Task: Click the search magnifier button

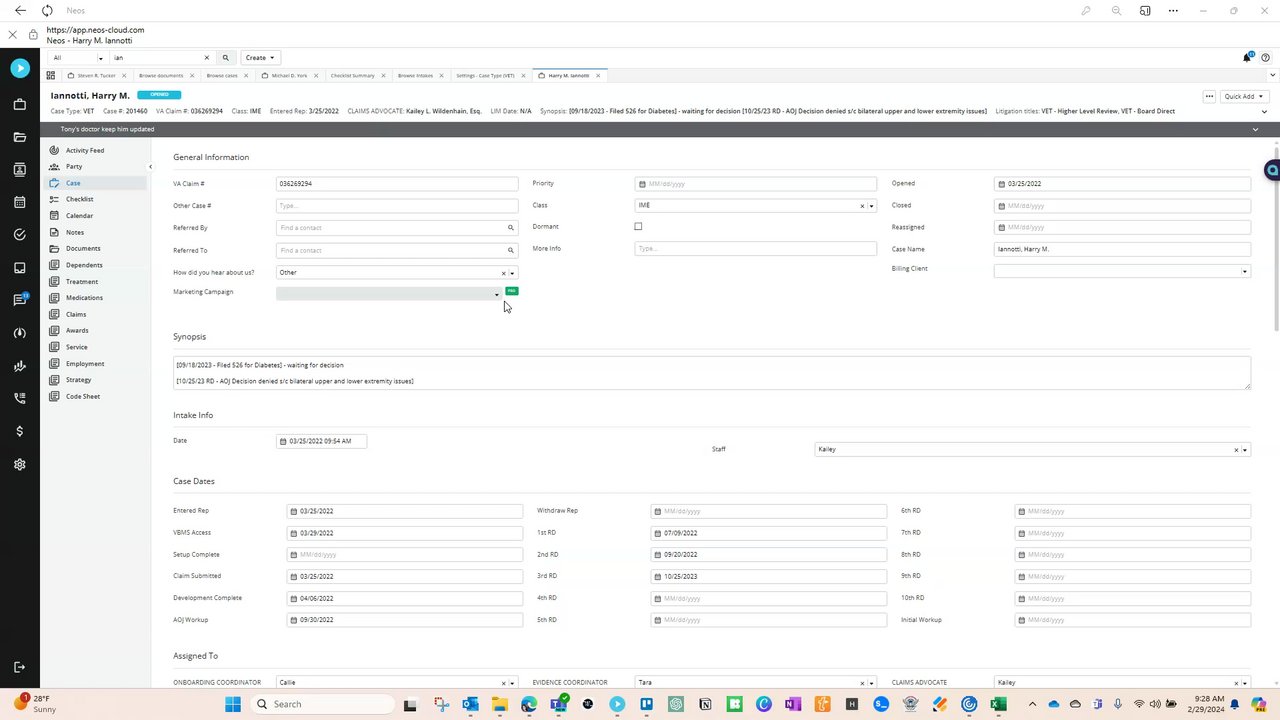Action: click(x=226, y=58)
